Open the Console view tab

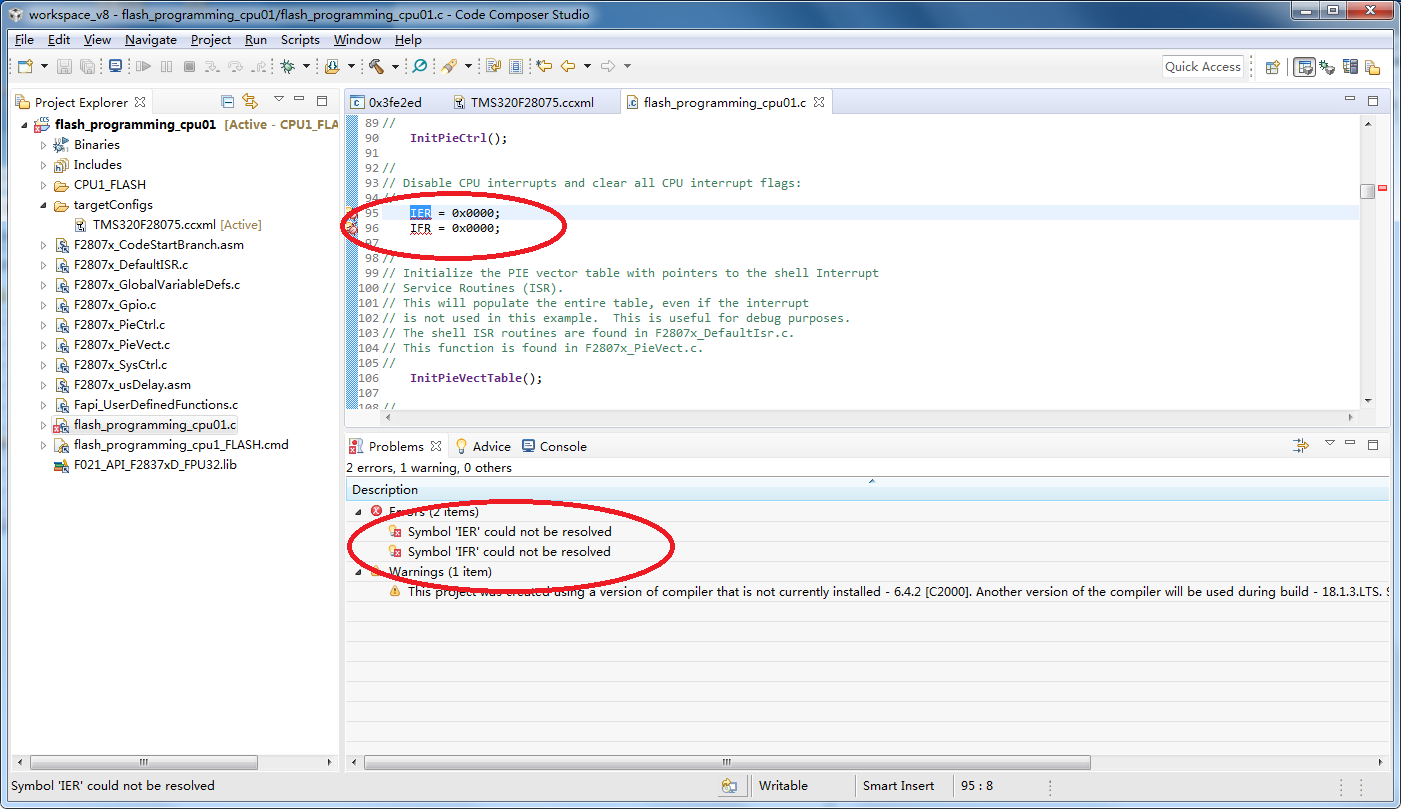pyautogui.click(x=562, y=446)
